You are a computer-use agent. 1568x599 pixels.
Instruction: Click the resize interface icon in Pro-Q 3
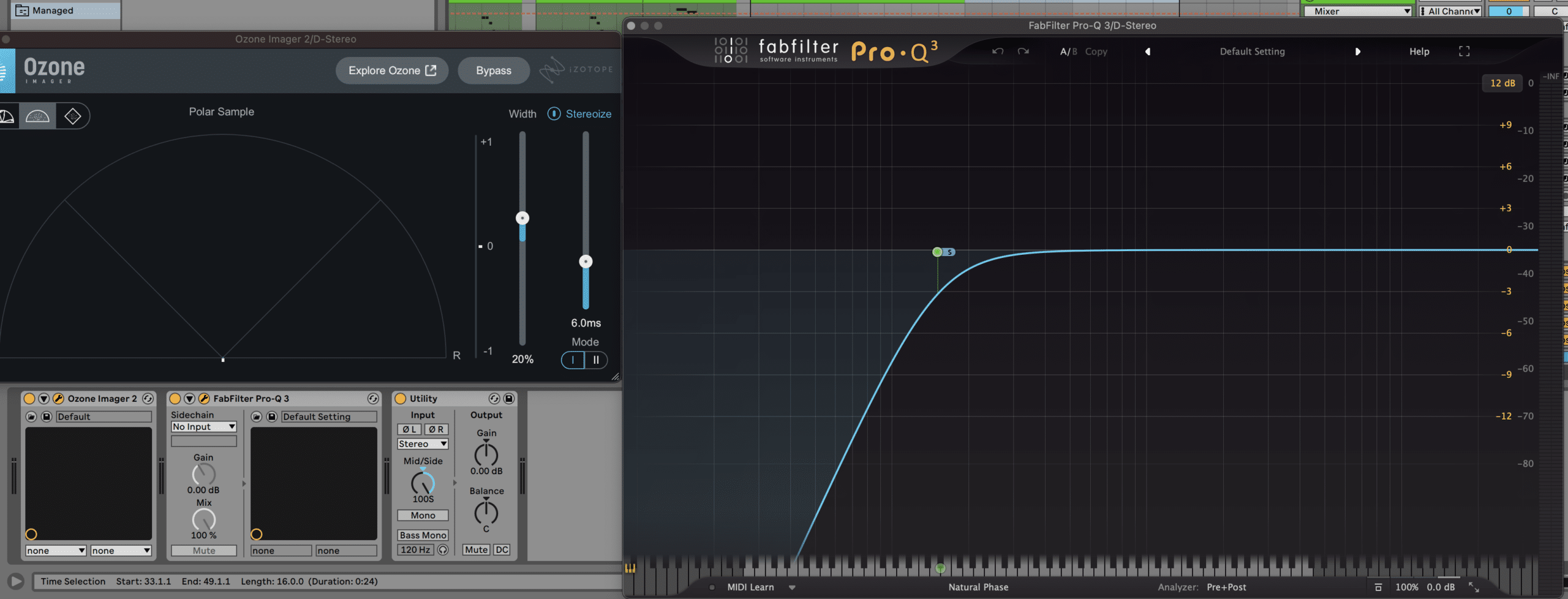tap(1474, 587)
